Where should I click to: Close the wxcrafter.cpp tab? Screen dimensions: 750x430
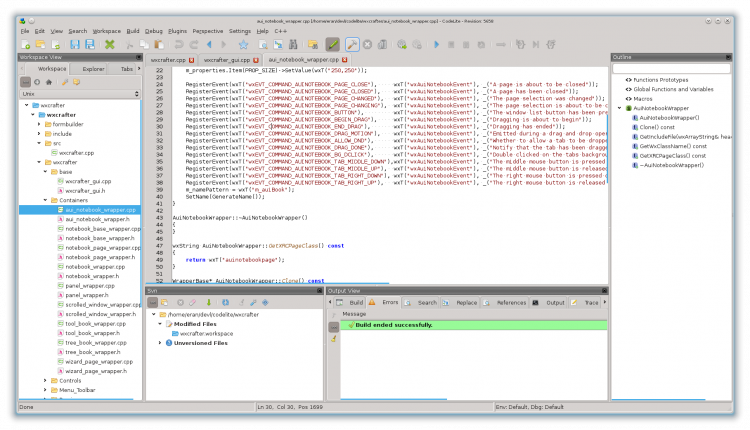191,60
